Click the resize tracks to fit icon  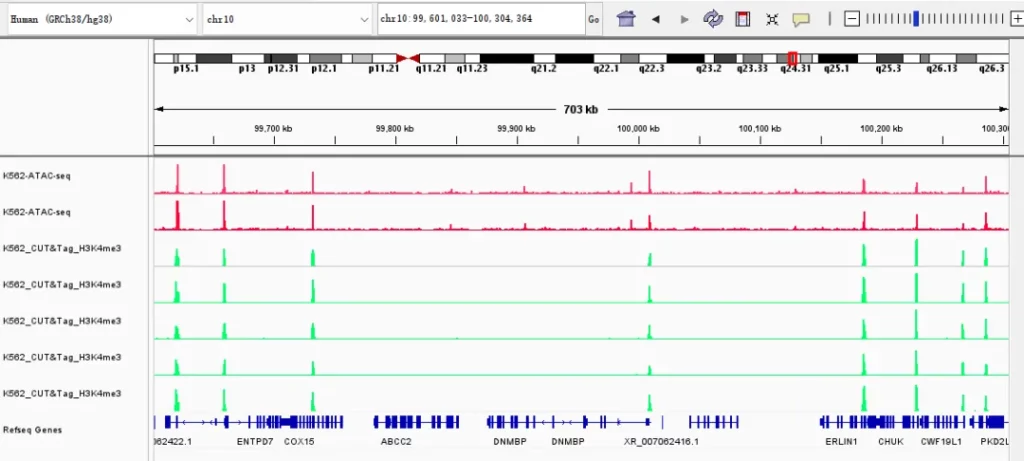click(772, 19)
